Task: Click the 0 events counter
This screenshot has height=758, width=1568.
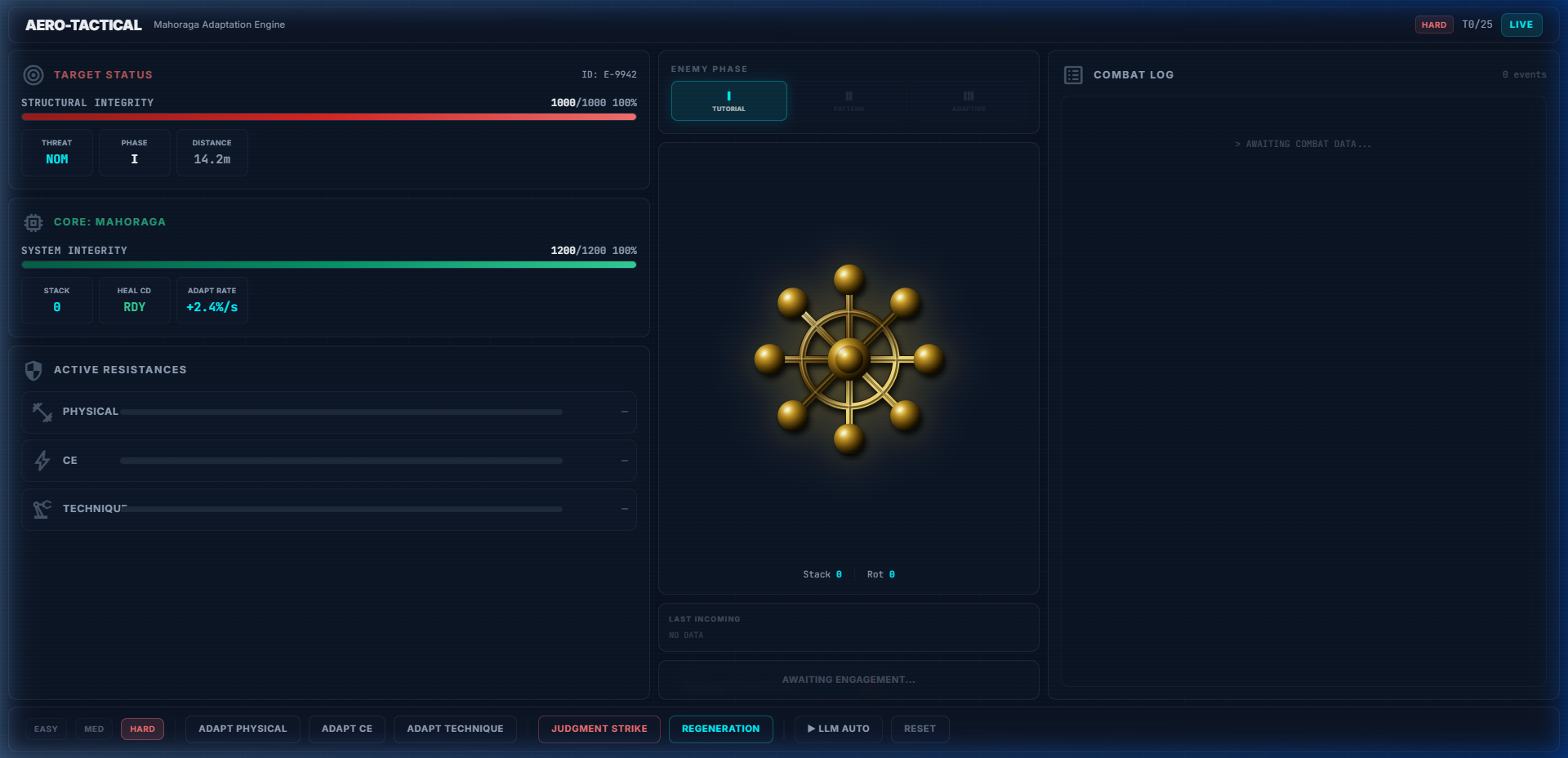Action: coord(1524,74)
